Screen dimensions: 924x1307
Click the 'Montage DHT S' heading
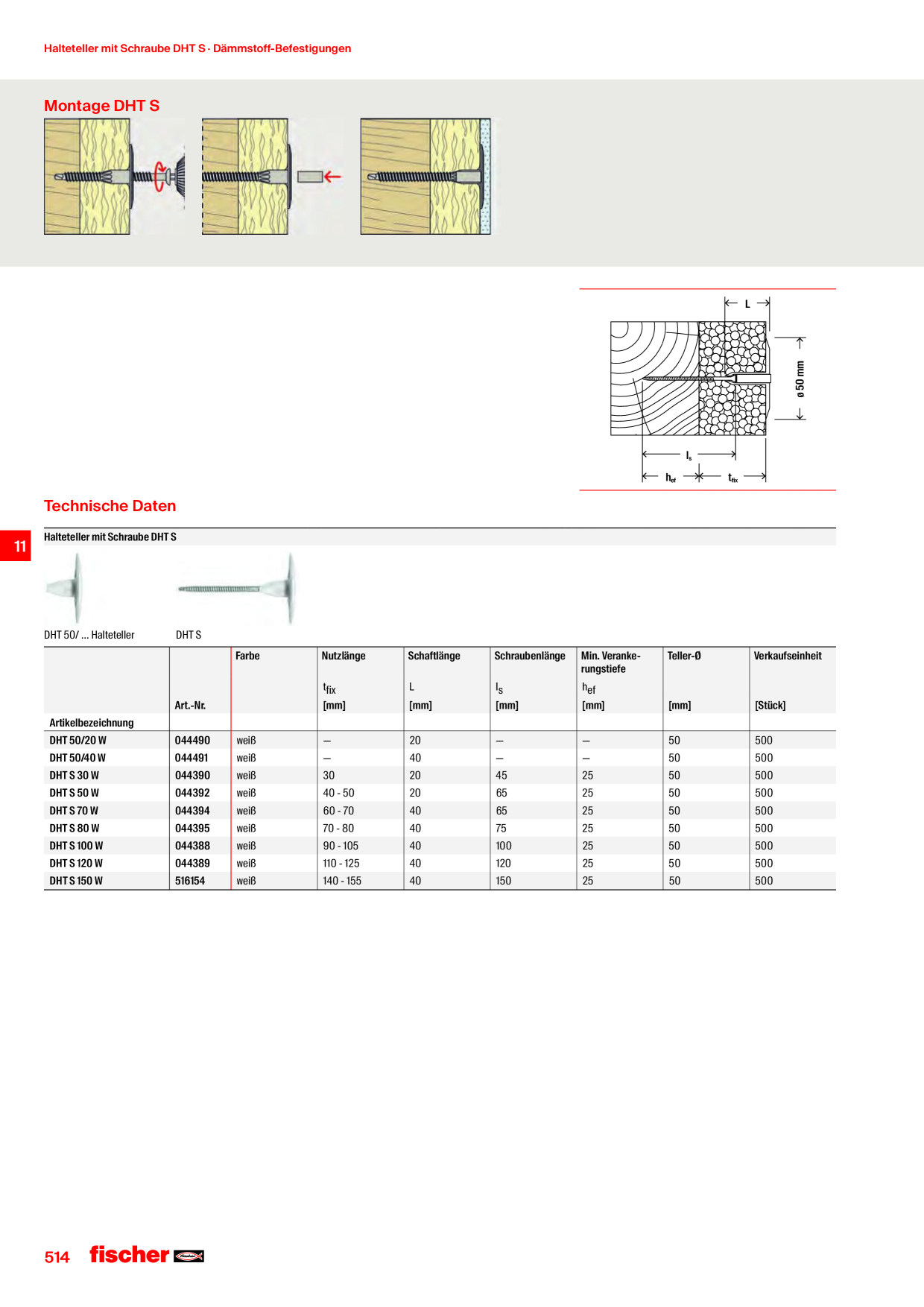(x=101, y=106)
